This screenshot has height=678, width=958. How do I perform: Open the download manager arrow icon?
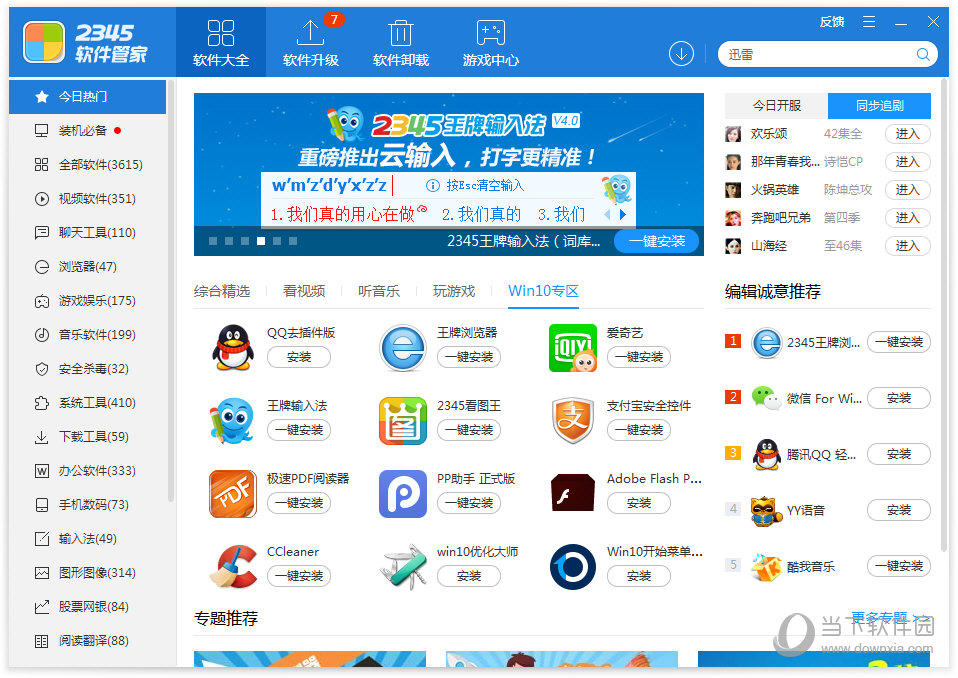(x=681, y=54)
